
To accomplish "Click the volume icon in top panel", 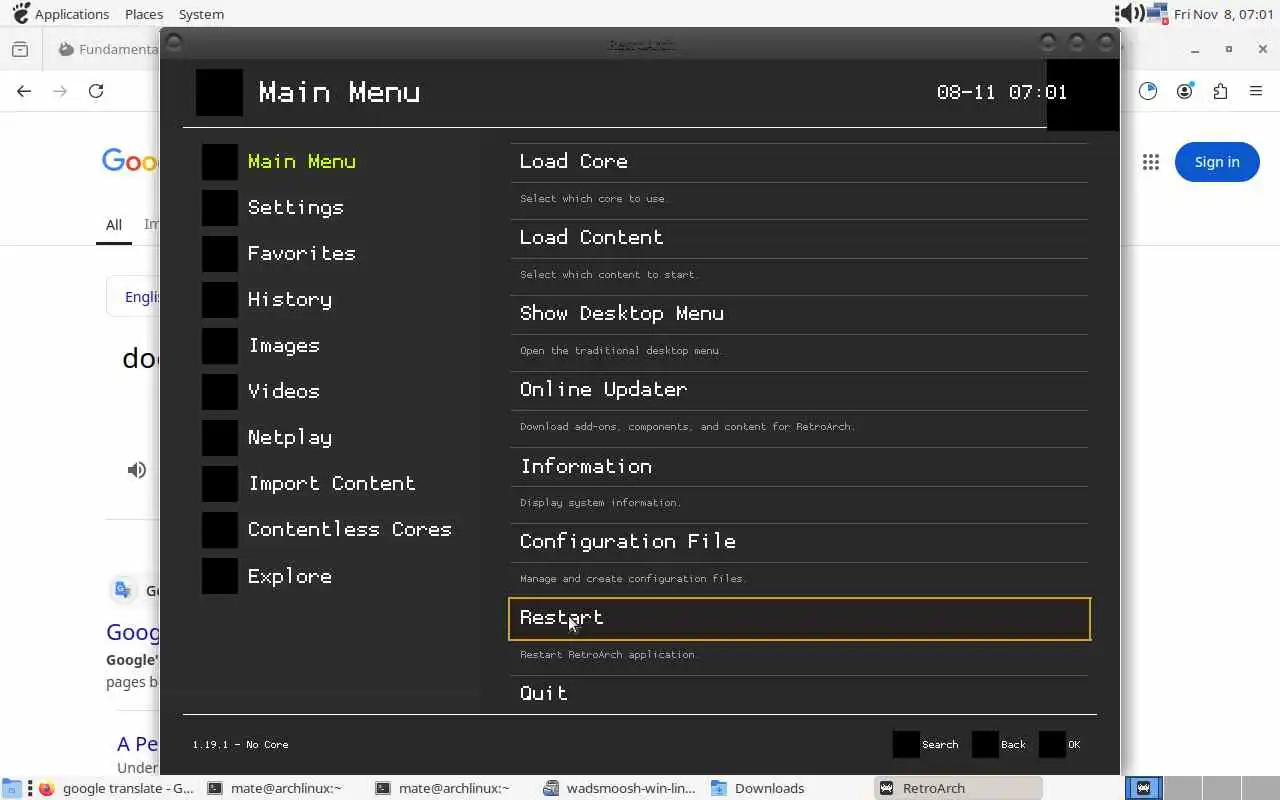I will coord(1129,13).
